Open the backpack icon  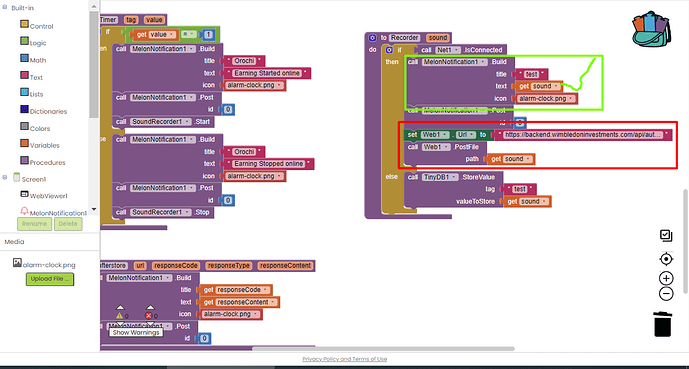point(652,29)
